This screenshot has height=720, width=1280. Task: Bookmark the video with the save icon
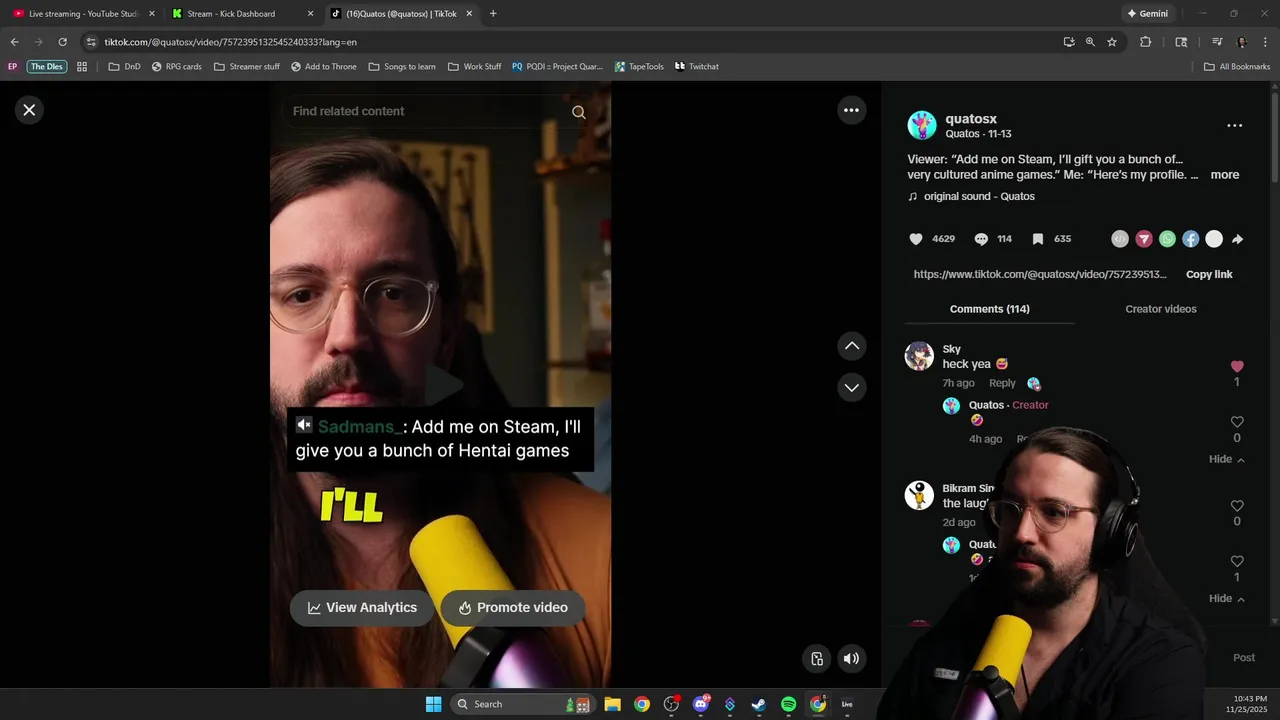(1038, 239)
